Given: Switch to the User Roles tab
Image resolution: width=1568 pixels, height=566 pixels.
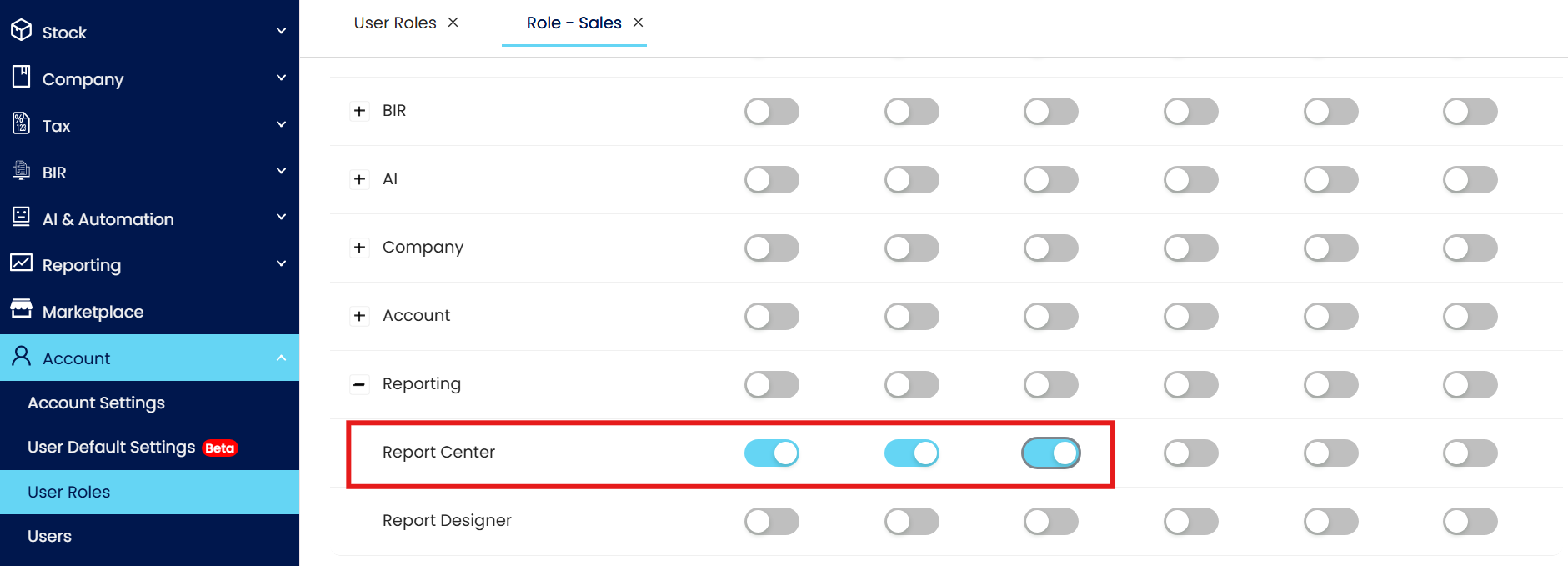Looking at the screenshot, I should coord(394,23).
